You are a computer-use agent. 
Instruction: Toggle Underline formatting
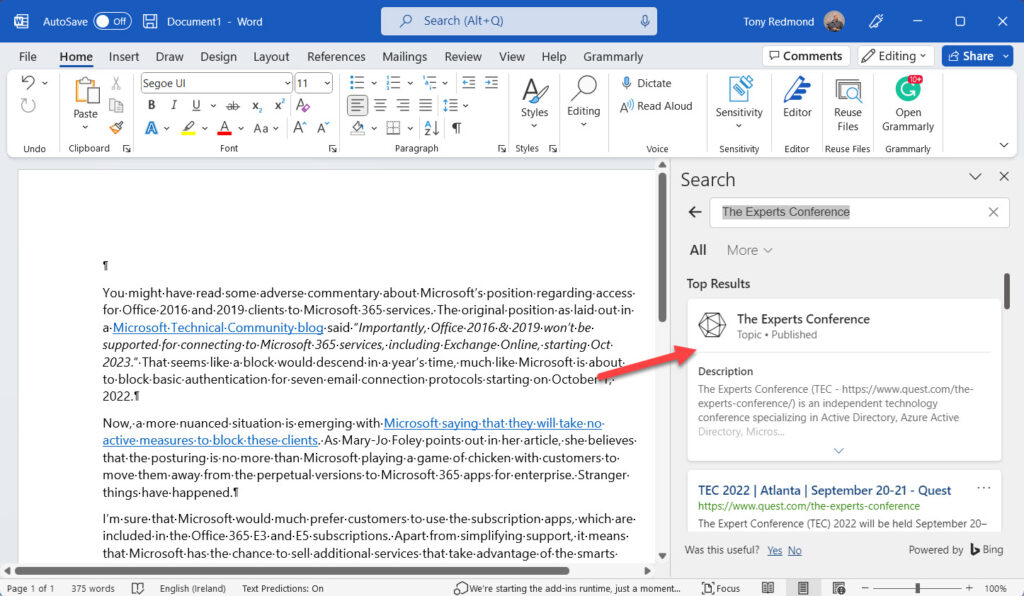196,105
